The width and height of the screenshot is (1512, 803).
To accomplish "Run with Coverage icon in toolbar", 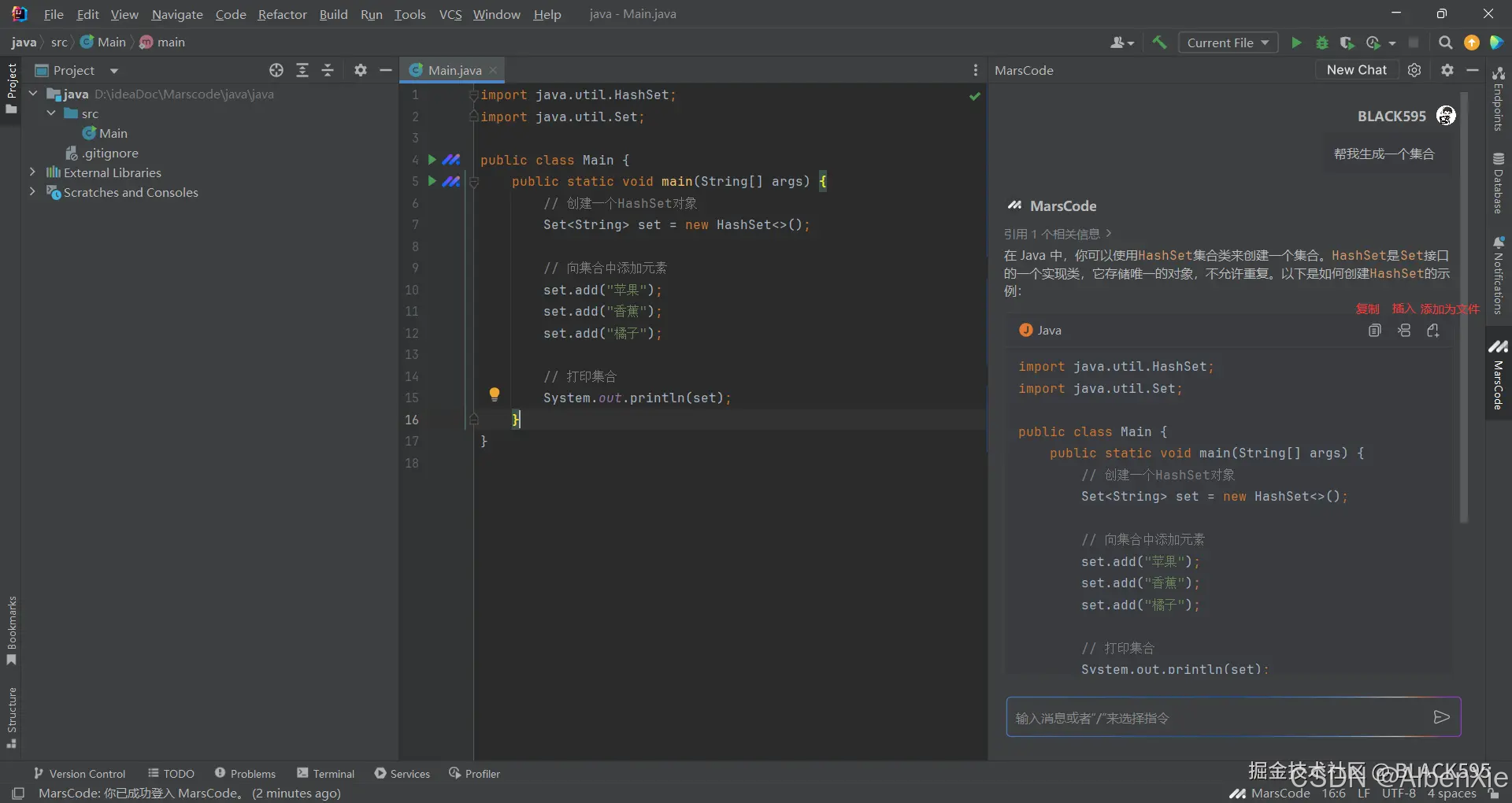I will 1347,43.
